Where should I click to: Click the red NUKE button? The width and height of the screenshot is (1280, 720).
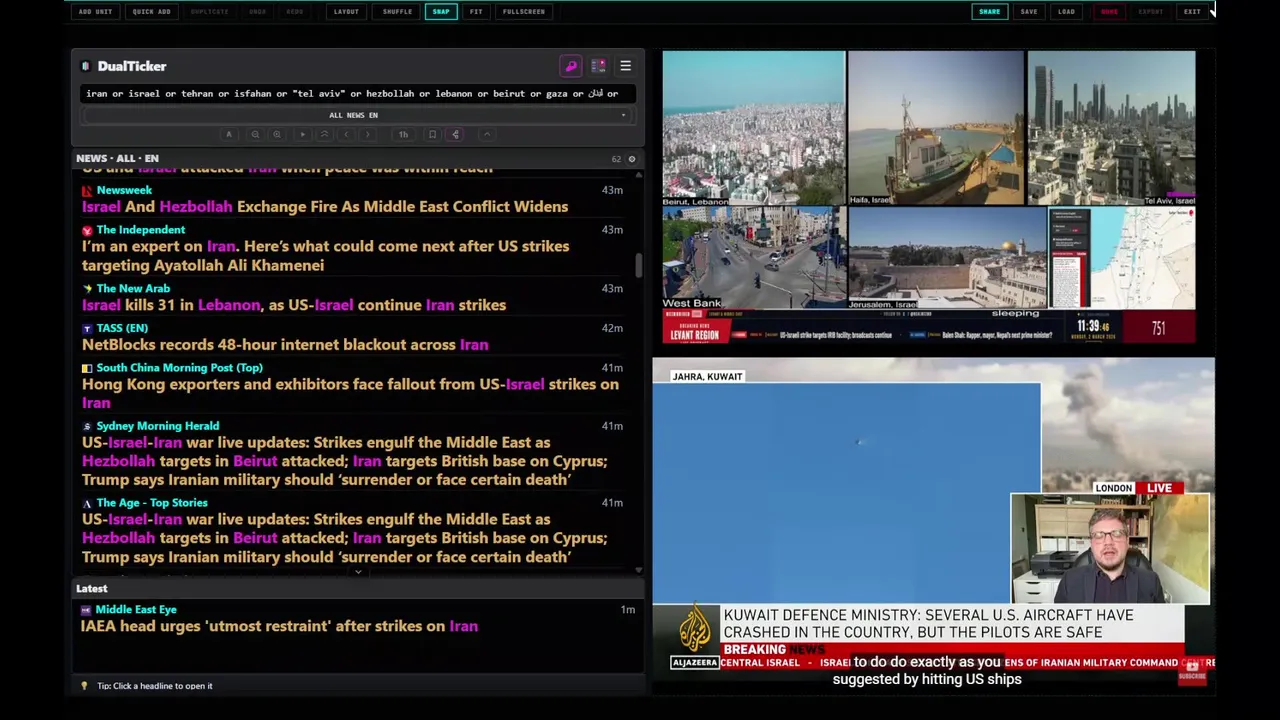[x=1109, y=12]
